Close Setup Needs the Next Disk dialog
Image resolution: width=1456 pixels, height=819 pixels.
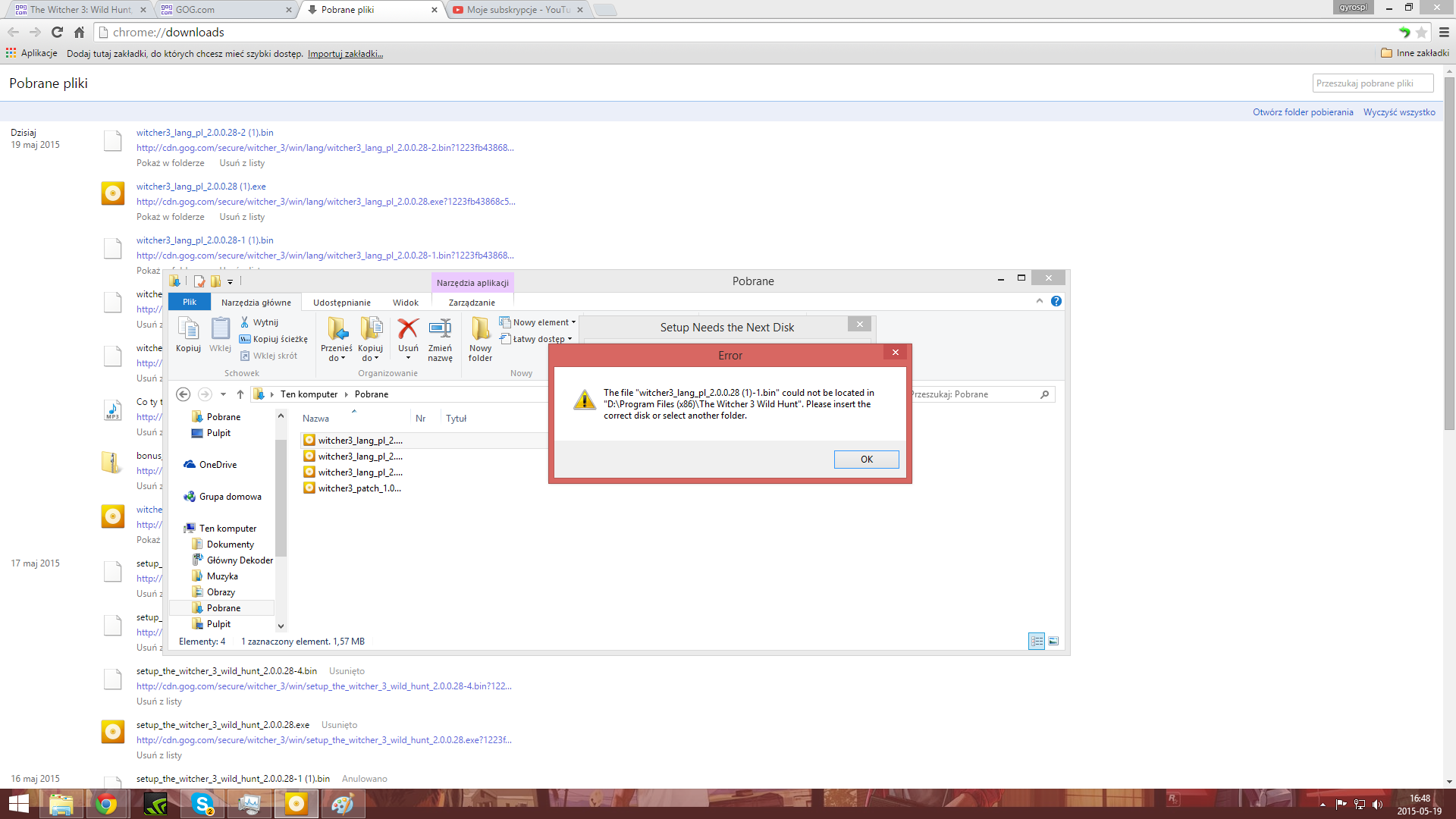(x=859, y=324)
